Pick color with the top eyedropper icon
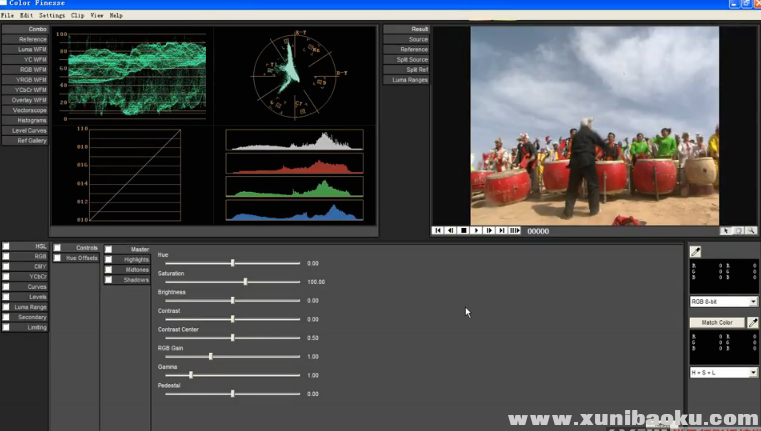This screenshot has width=761, height=431. pos(696,252)
